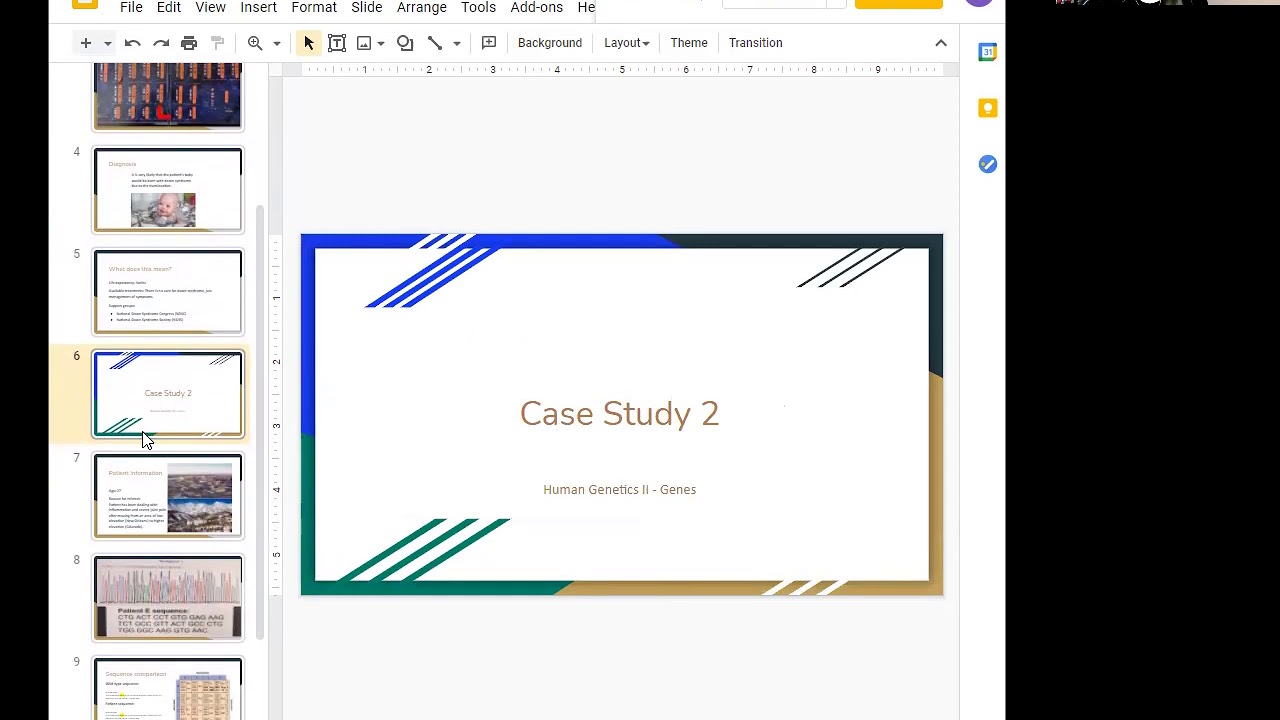Open the View menu
This screenshot has width=1280, height=720.
coord(210,7)
